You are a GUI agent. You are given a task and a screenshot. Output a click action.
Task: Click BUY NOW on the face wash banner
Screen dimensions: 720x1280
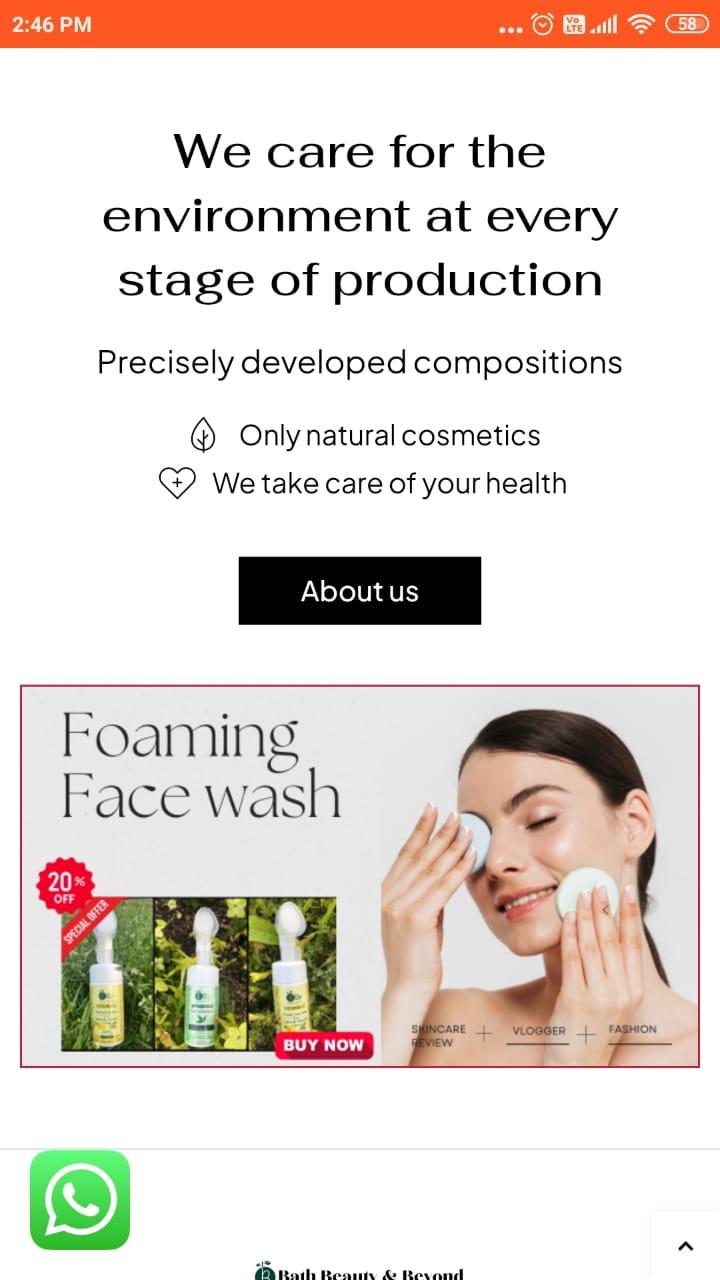(x=323, y=1045)
